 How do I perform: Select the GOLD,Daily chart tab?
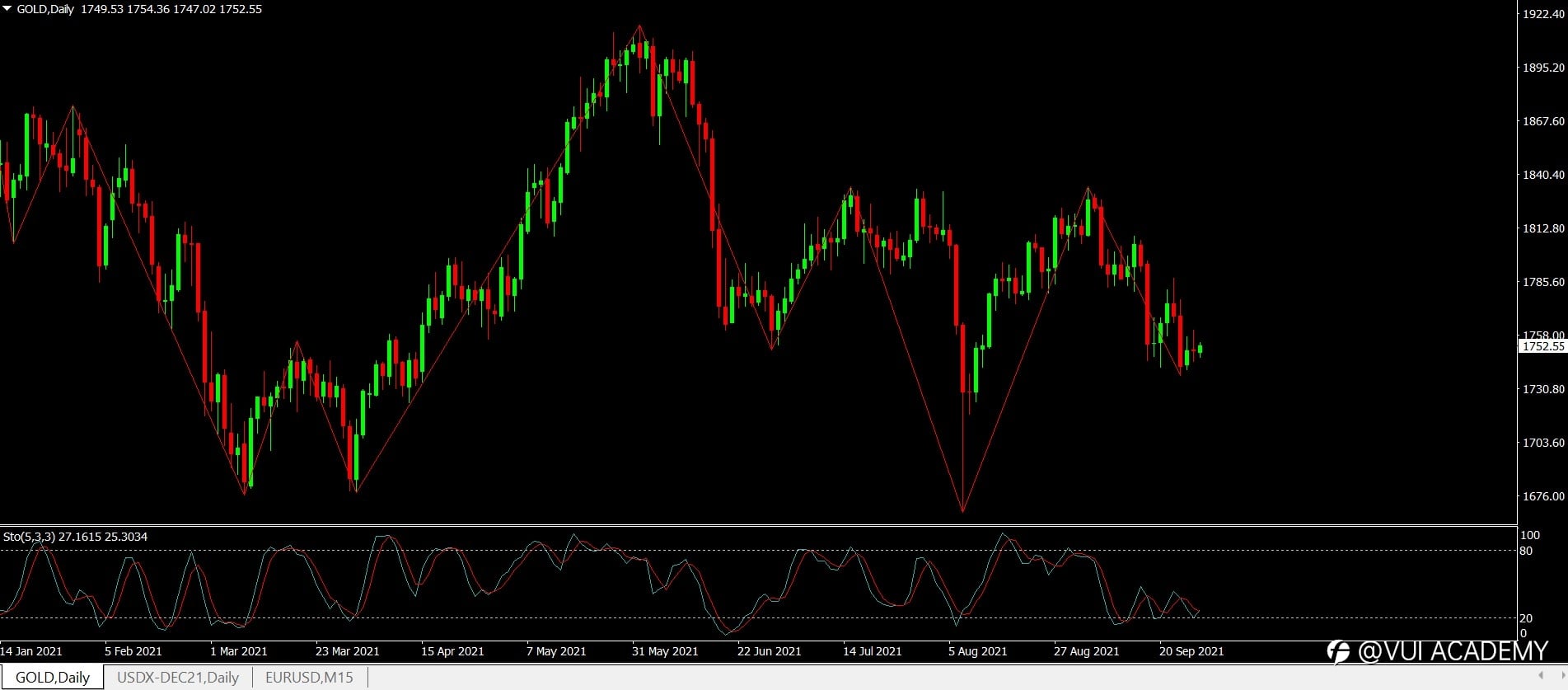click(53, 677)
